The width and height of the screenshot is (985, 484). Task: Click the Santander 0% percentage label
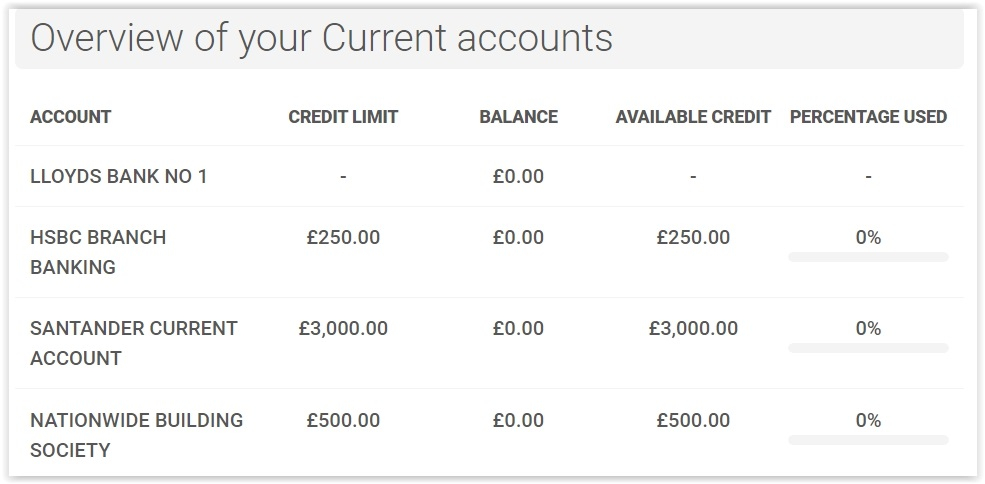(868, 329)
